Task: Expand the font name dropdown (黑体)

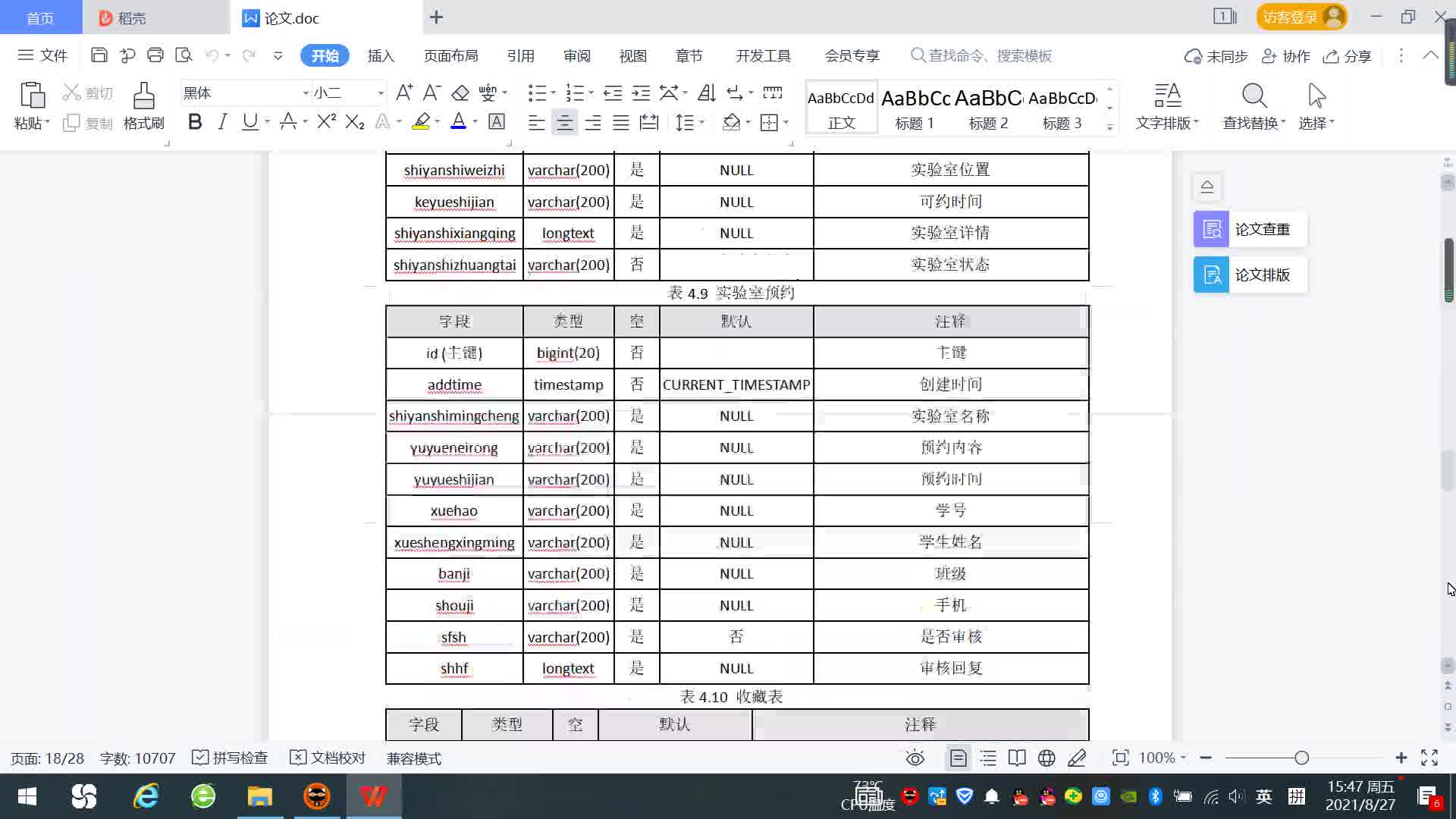Action: pyautogui.click(x=306, y=93)
